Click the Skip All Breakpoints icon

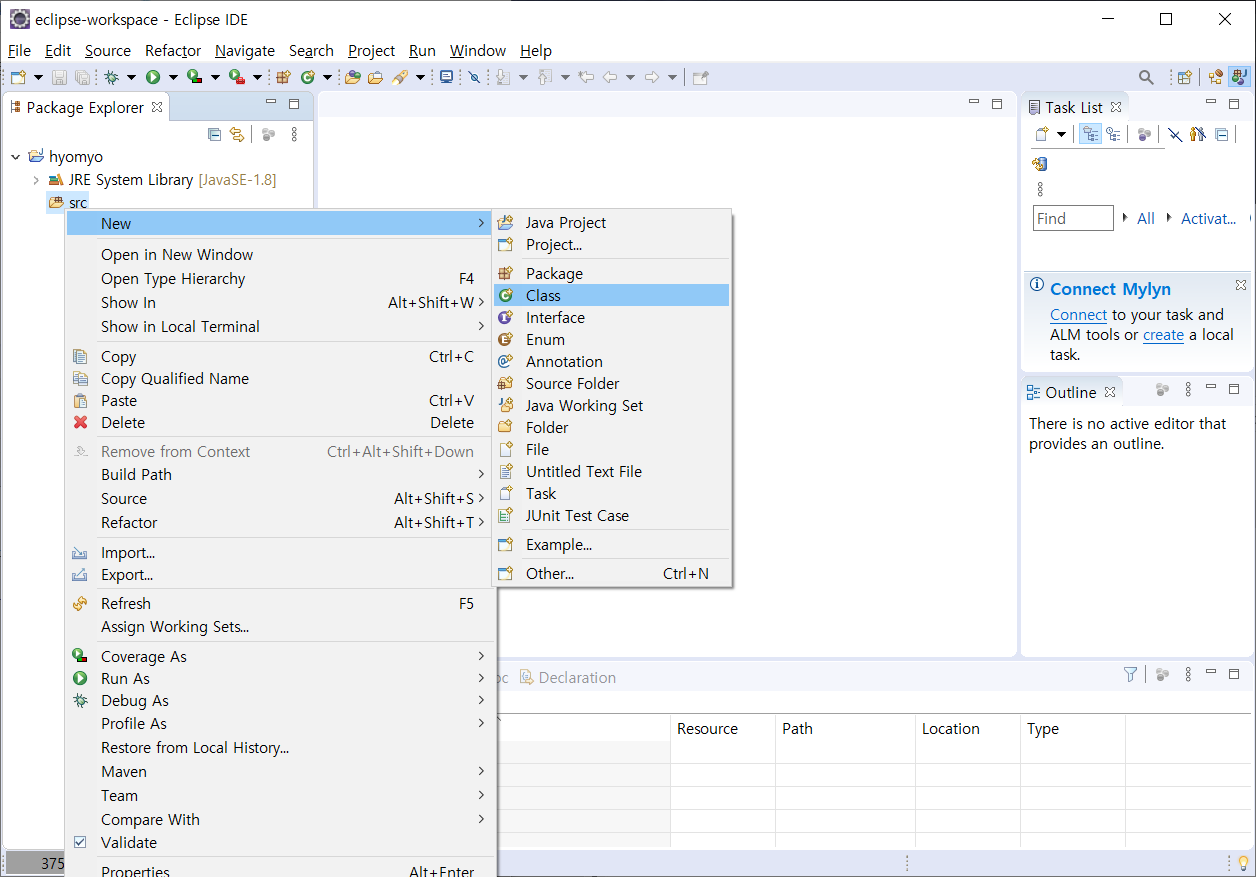(474, 77)
